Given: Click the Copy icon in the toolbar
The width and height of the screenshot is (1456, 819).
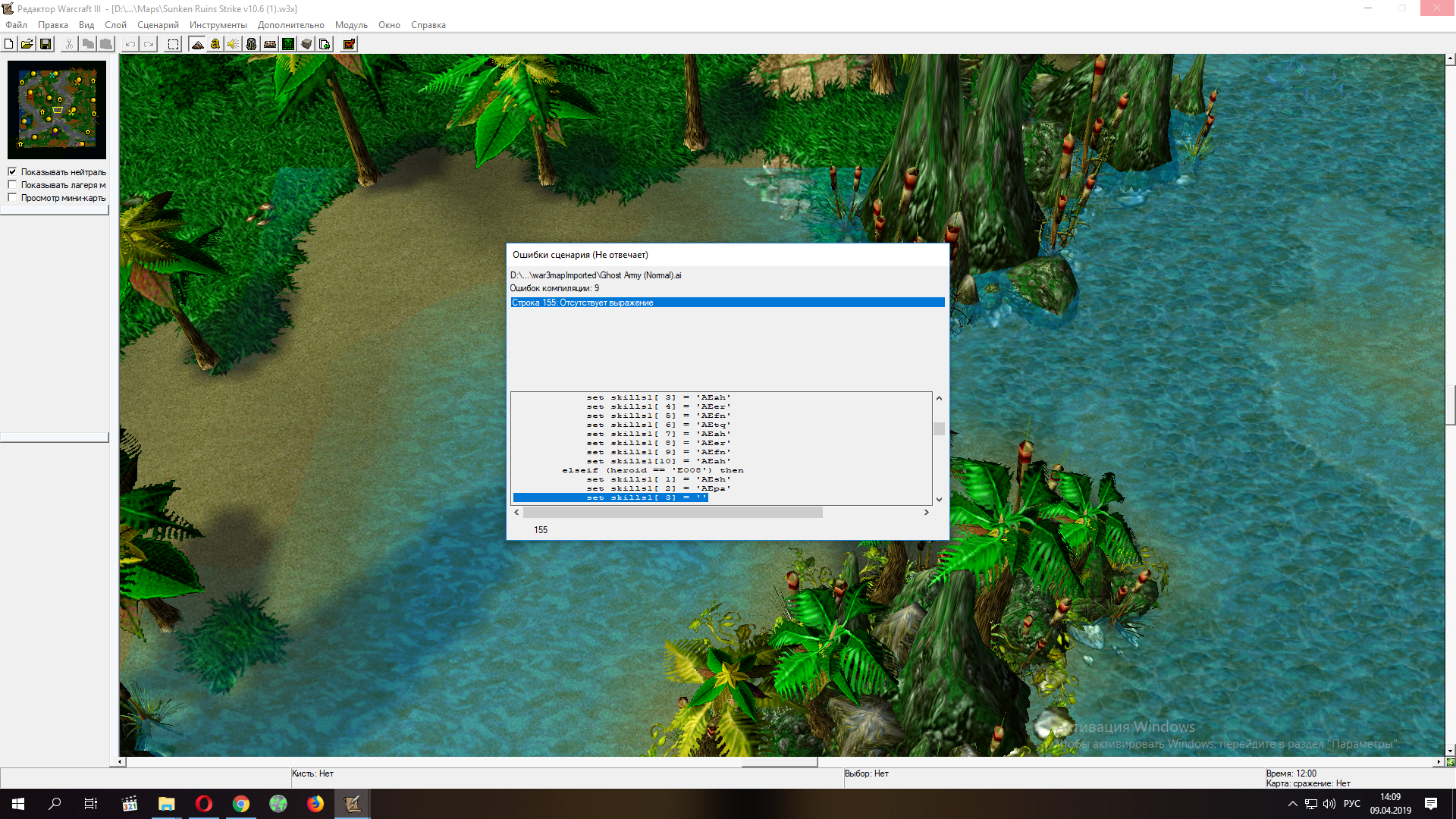Looking at the screenshot, I should [x=88, y=44].
